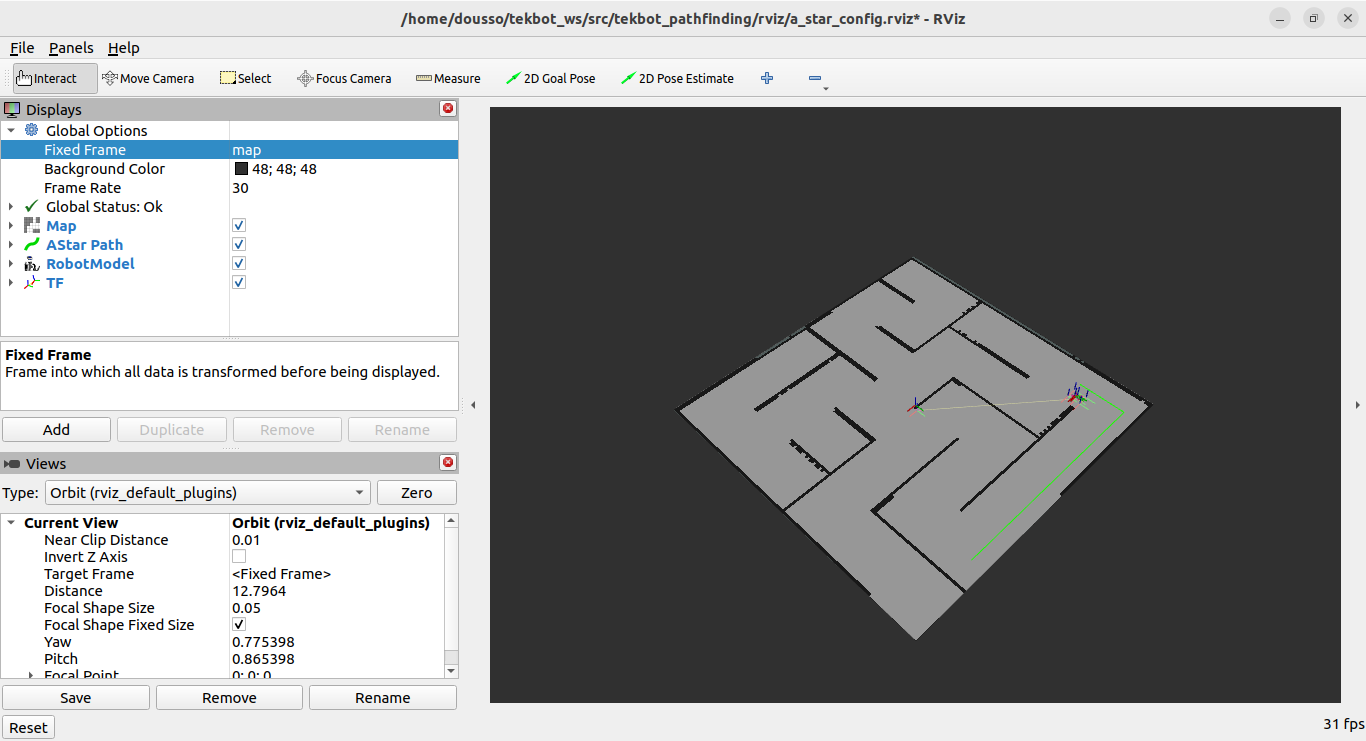
Task: Pick the Measure ruler tool
Action: click(x=448, y=78)
